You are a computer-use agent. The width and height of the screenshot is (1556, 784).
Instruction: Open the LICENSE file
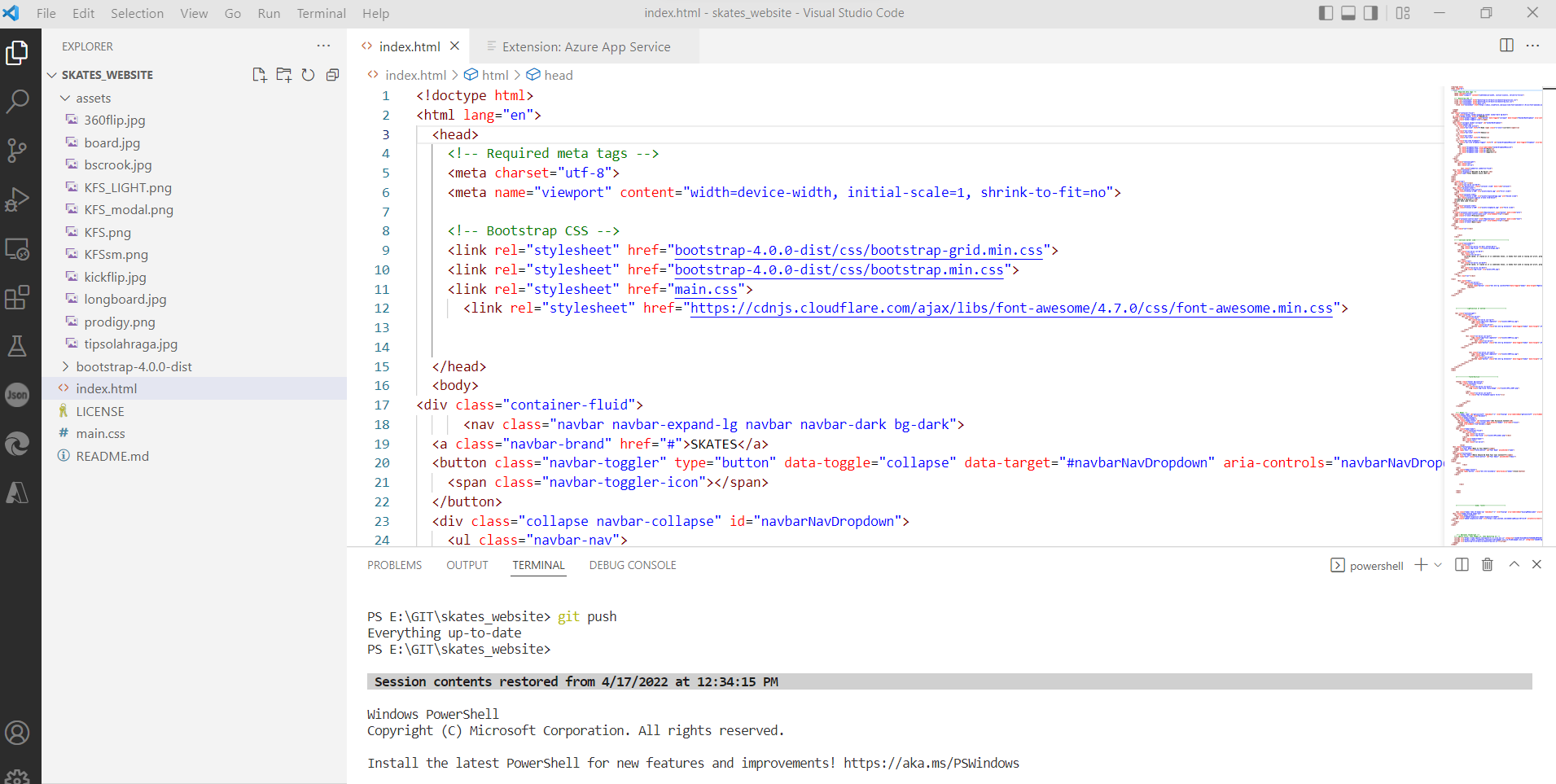pyautogui.click(x=194, y=412)
